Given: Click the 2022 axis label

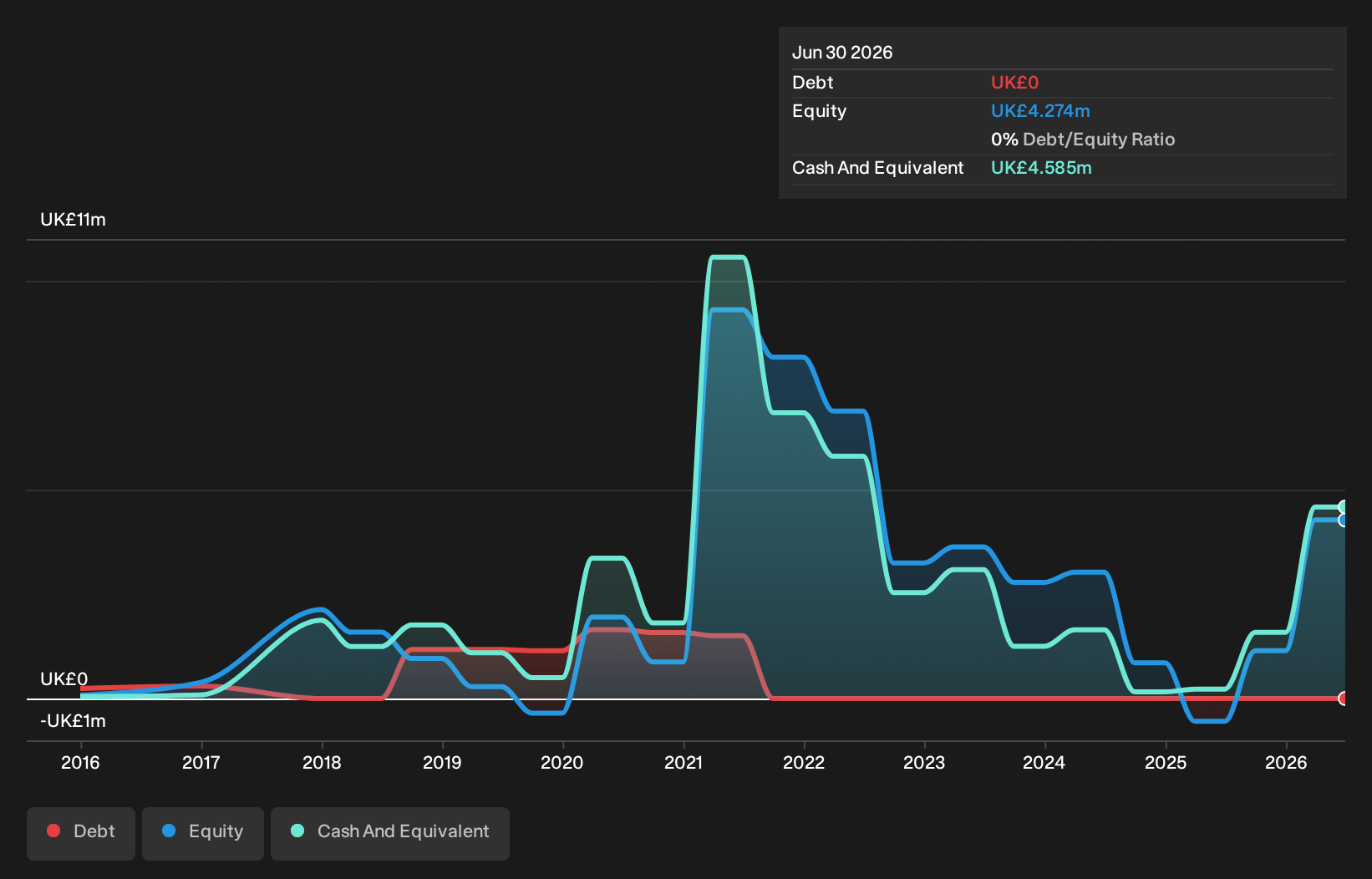Looking at the screenshot, I should pos(804,763).
